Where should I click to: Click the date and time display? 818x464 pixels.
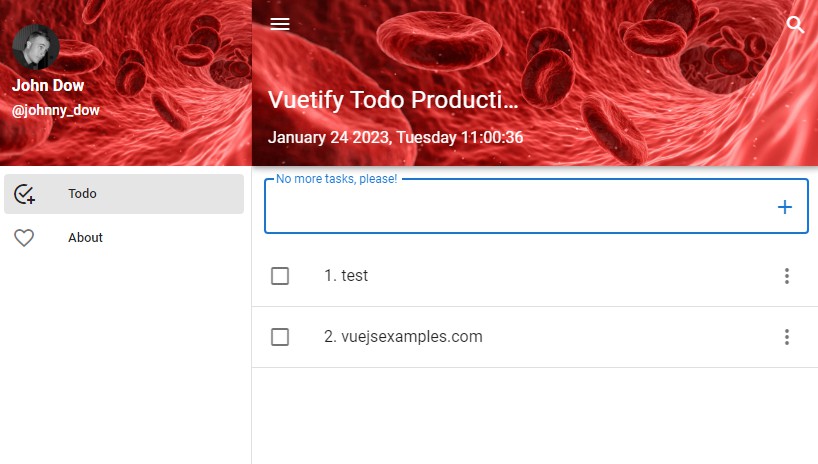(395, 138)
